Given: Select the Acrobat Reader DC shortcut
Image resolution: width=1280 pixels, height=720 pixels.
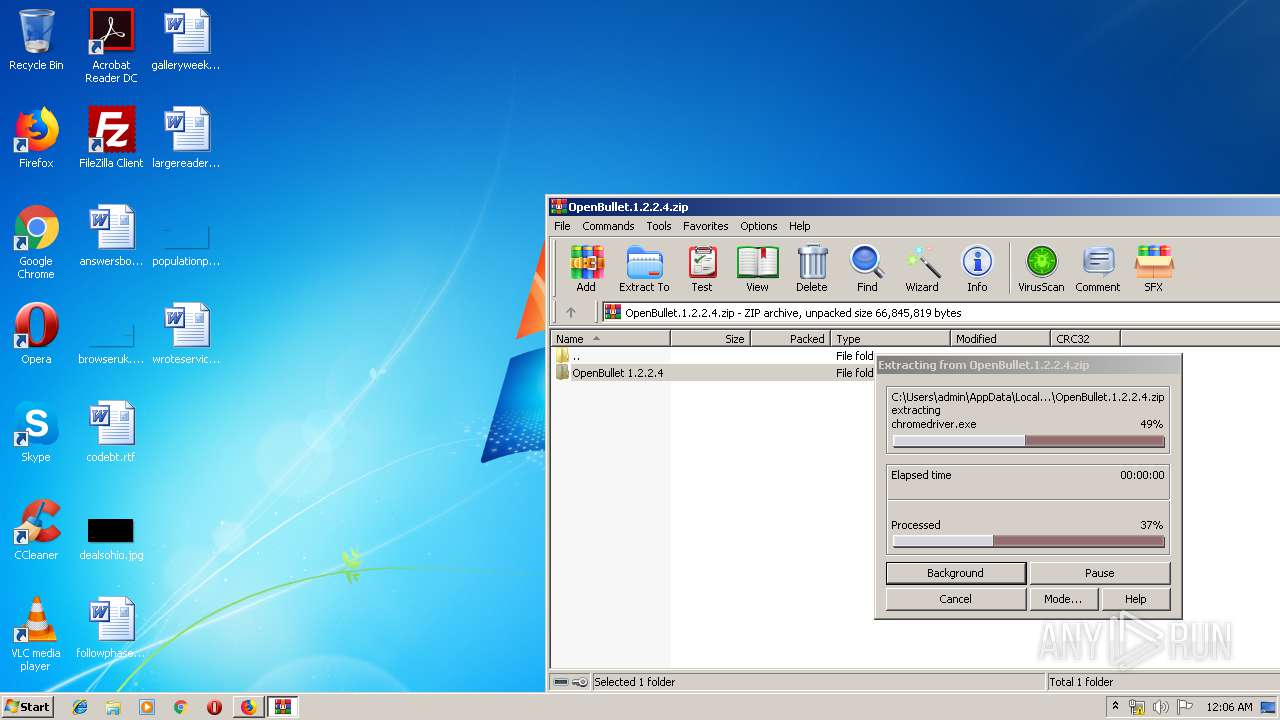Looking at the screenshot, I should 111,46.
